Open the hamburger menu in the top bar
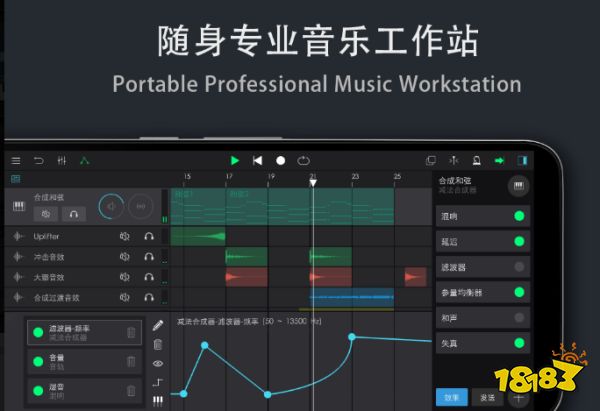 16,160
